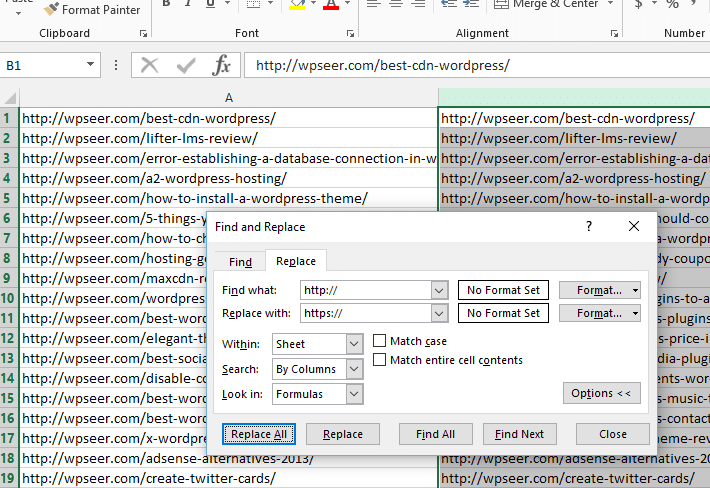Click the Find and Replace help question mark
The image size is (710, 488).
[589, 226]
